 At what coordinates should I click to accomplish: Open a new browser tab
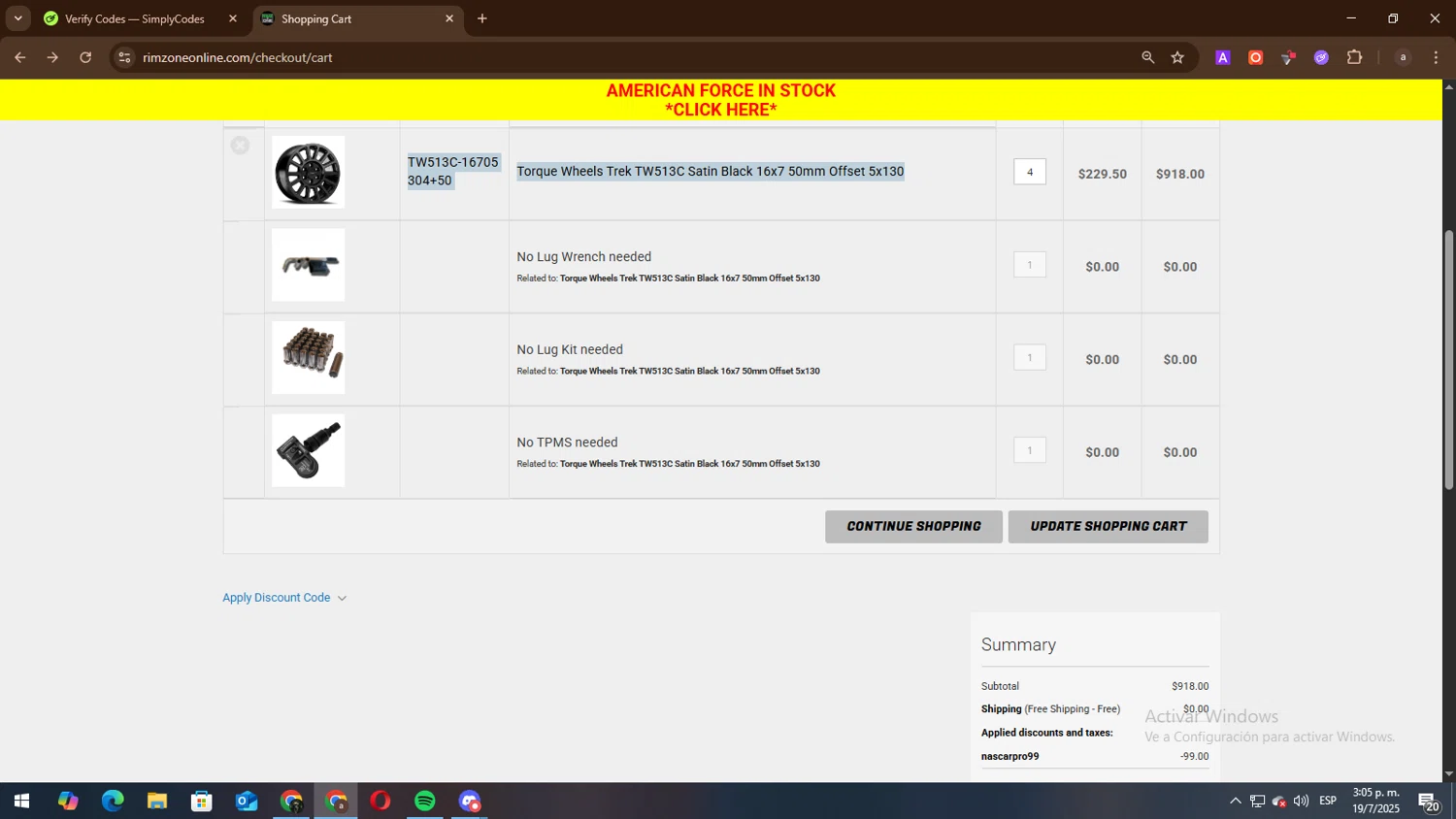pyautogui.click(x=482, y=18)
